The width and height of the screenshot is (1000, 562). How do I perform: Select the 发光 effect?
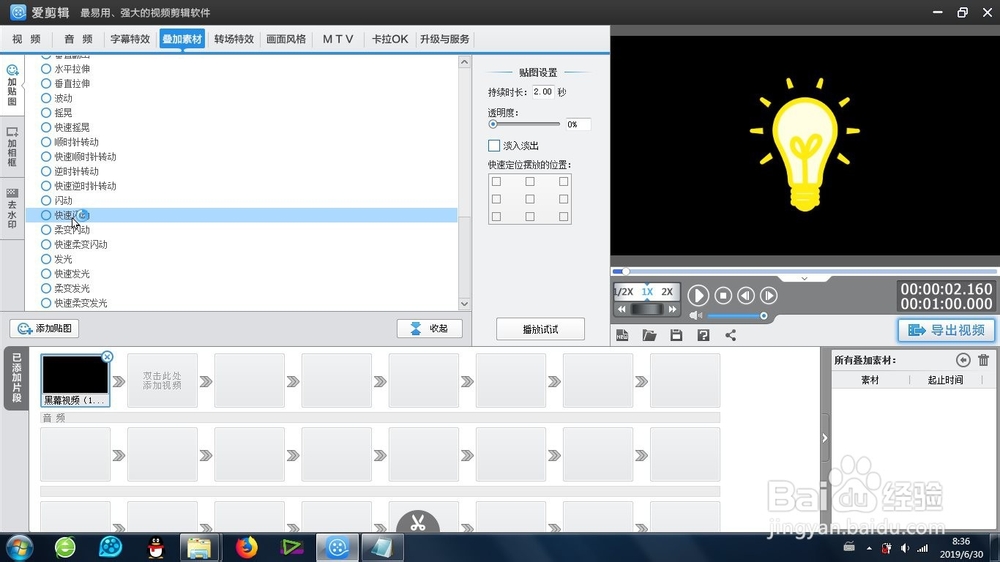coord(57,260)
